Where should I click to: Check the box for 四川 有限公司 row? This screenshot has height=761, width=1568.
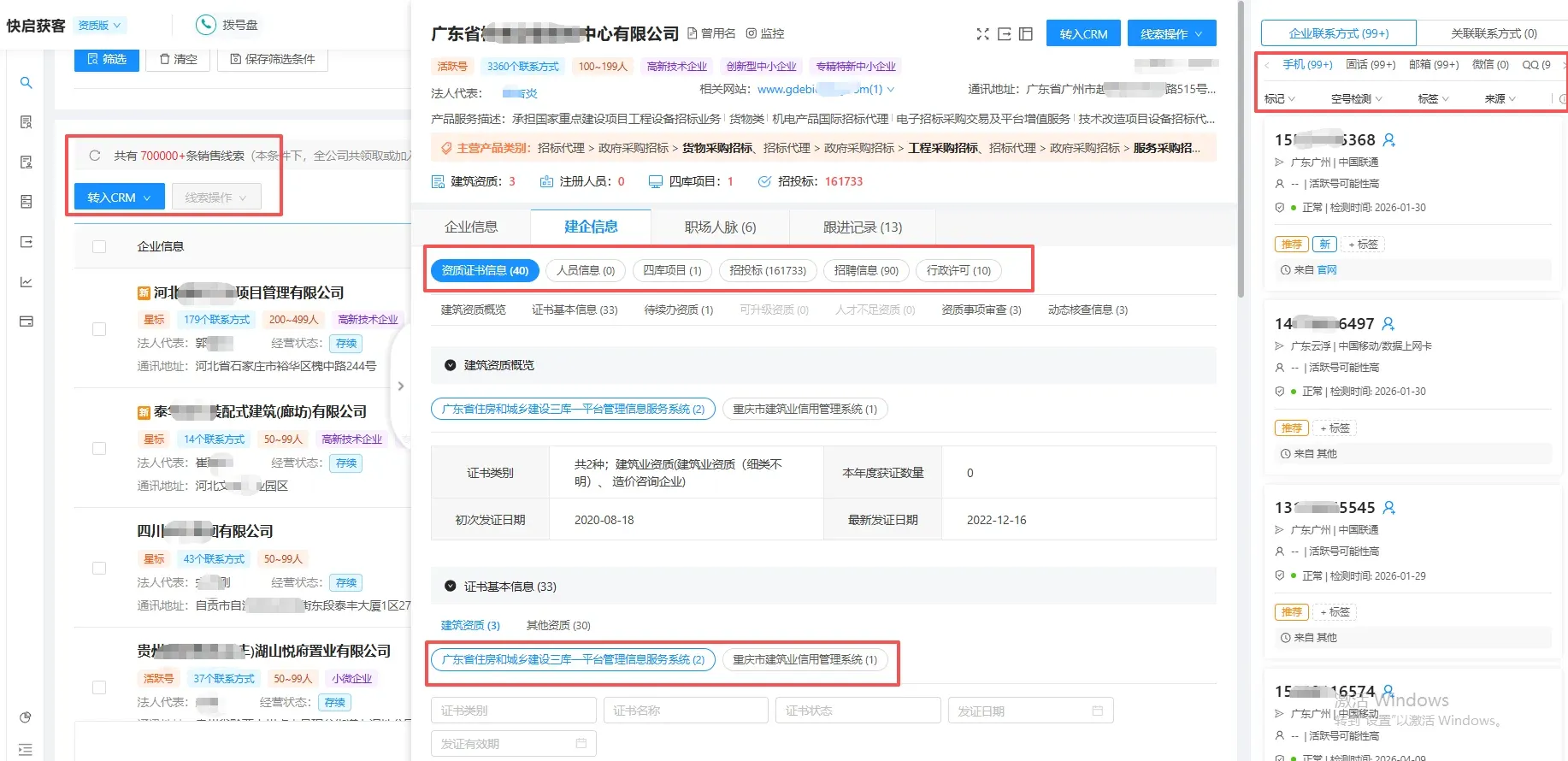[x=99, y=569]
